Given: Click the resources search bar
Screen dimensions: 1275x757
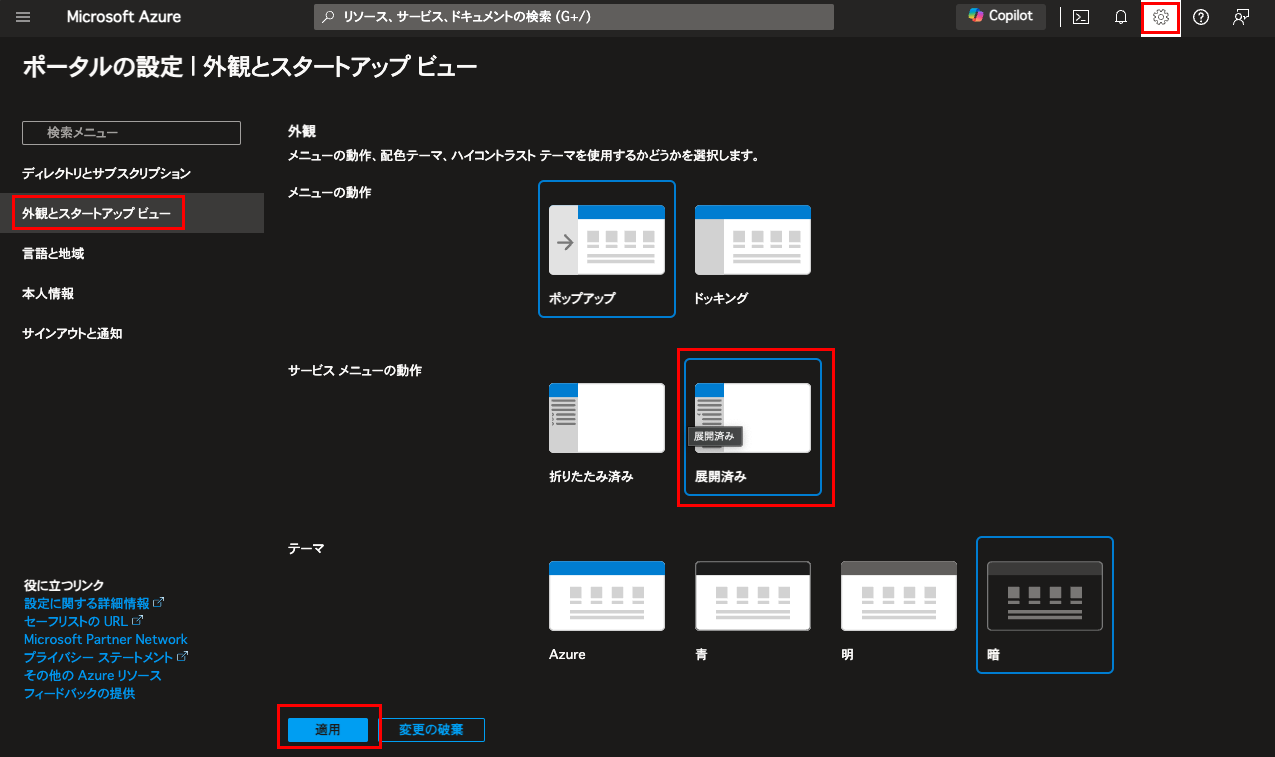Looking at the screenshot, I should click(574, 17).
